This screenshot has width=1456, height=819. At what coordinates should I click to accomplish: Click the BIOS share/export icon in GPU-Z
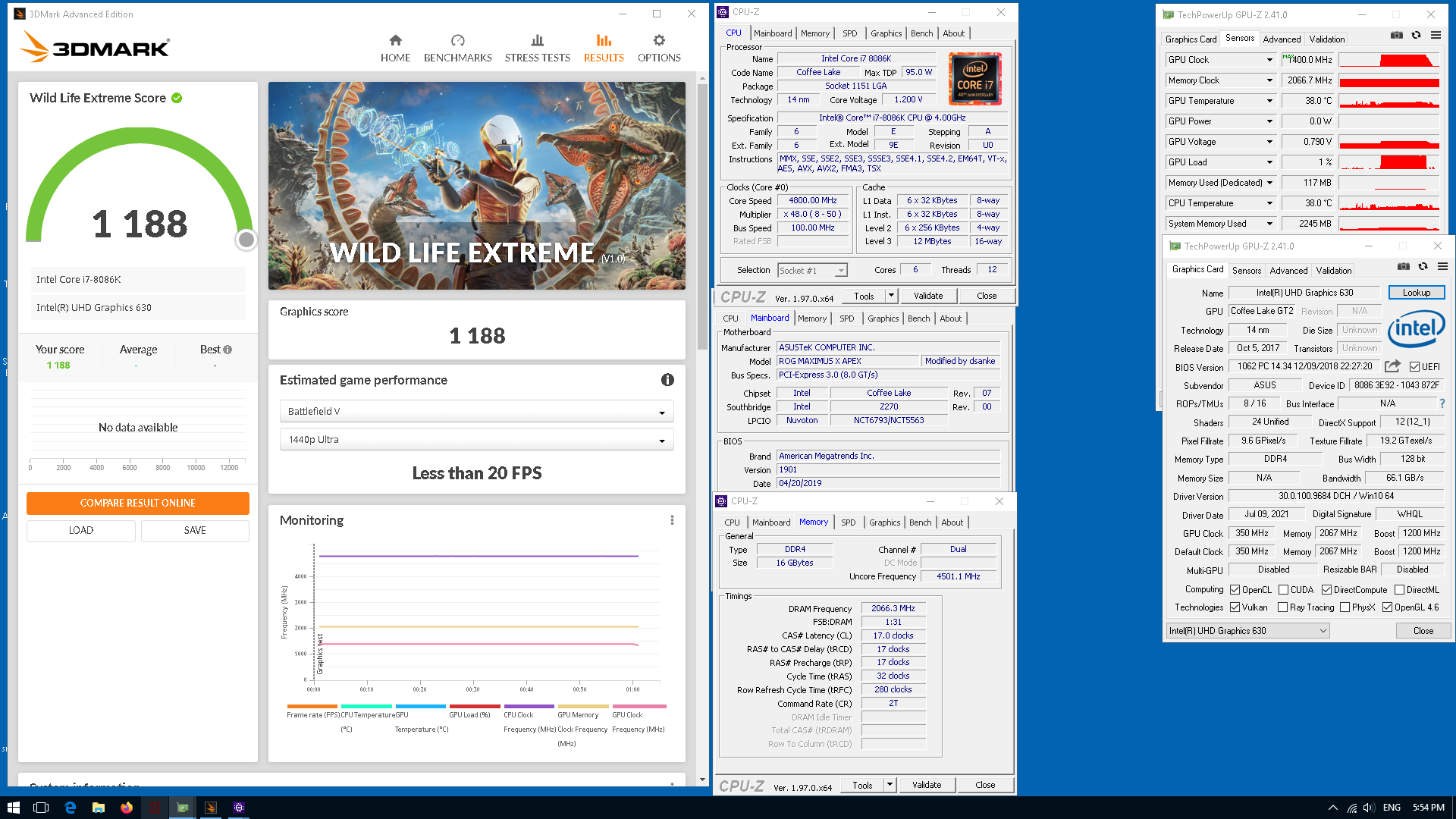click(x=1392, y=366)
